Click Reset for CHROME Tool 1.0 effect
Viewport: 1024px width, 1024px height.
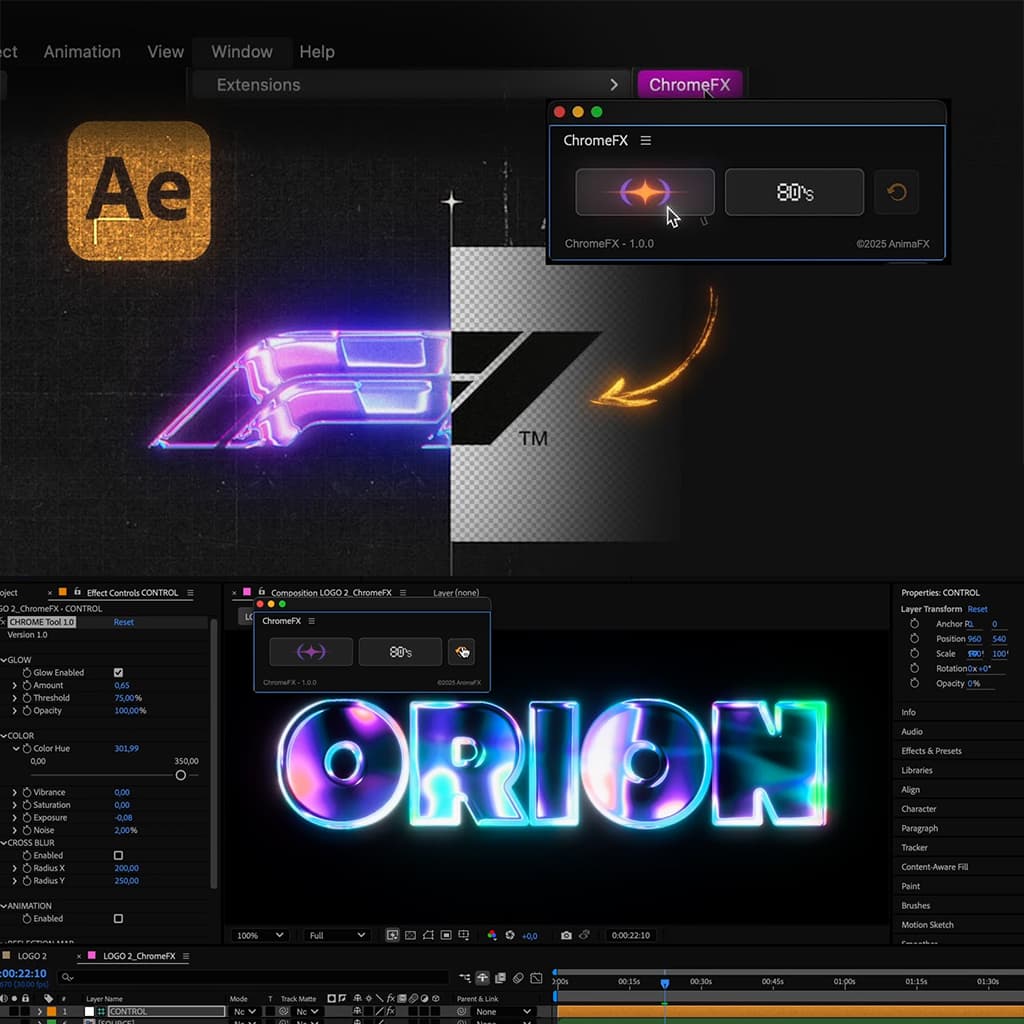coord(123,622)
